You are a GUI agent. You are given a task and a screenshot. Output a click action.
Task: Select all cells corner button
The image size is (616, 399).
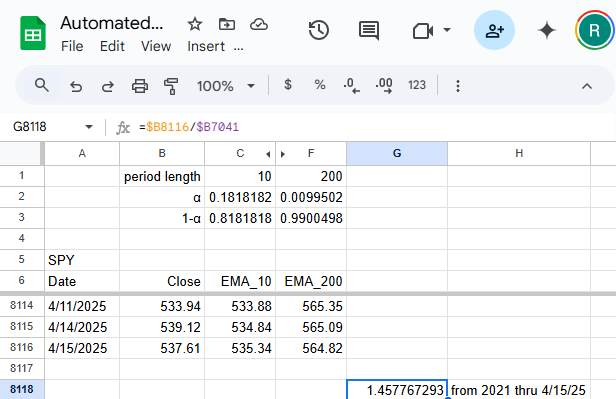[x=22, y=153]
